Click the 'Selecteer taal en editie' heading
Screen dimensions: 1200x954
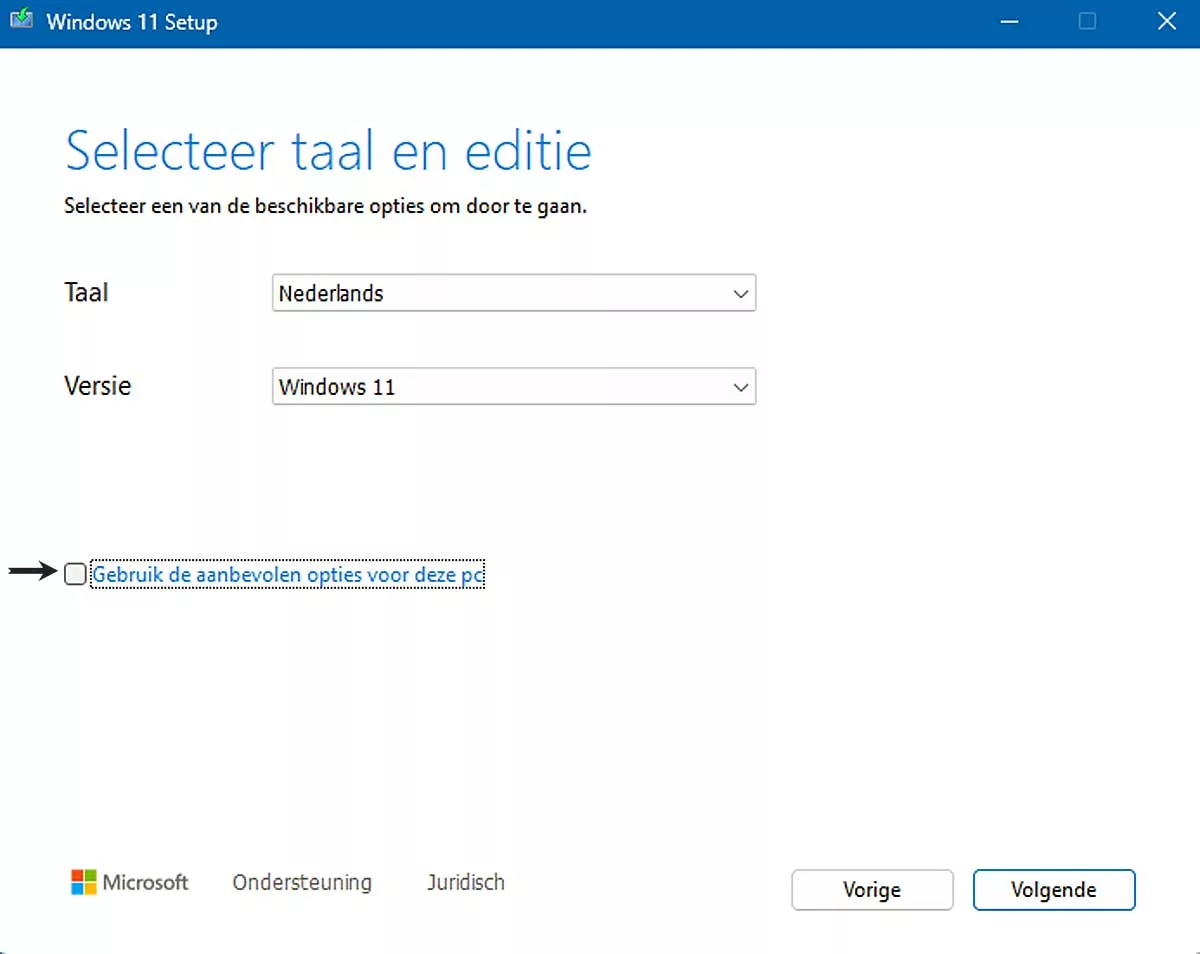pyautogui.click(x=328, y=151)
